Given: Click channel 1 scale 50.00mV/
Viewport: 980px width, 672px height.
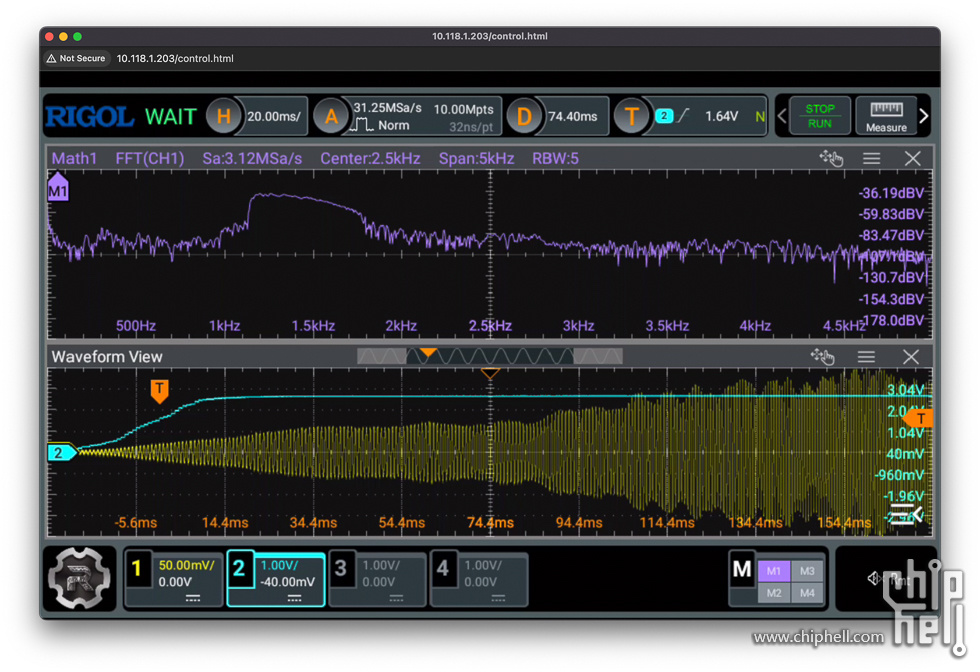Looking at the screenshot, I should coord(186,565).
